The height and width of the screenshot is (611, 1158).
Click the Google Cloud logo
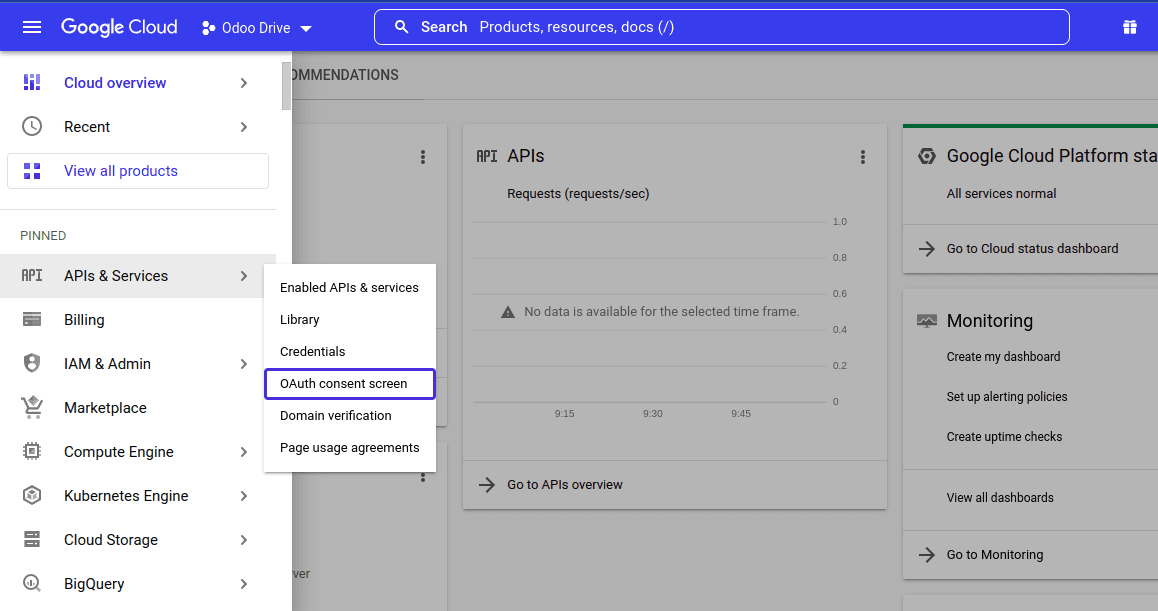(x=118, y=27)
